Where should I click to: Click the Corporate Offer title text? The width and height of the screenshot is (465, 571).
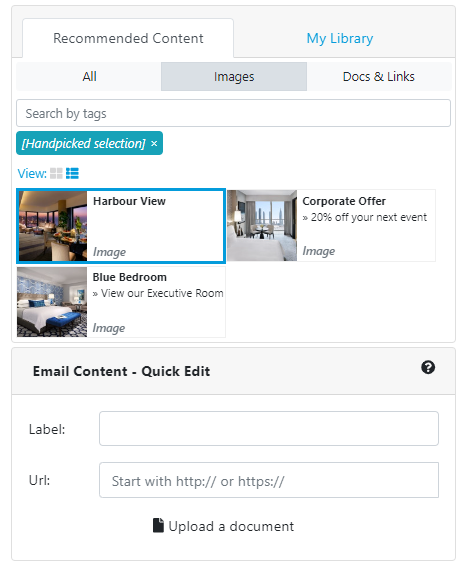344,201
